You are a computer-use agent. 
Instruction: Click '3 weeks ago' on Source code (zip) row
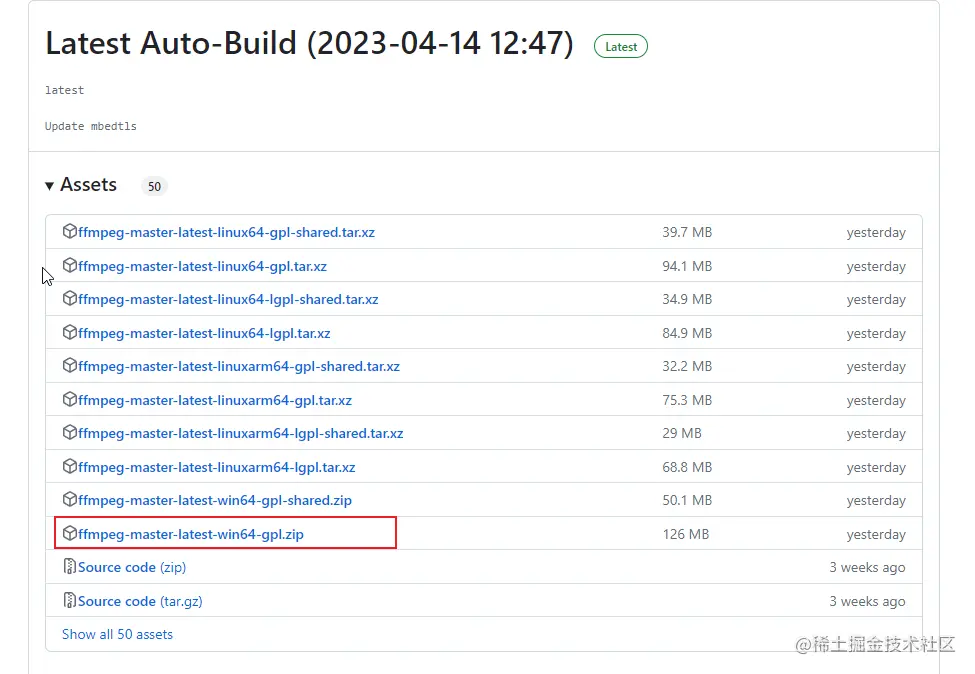867,567
